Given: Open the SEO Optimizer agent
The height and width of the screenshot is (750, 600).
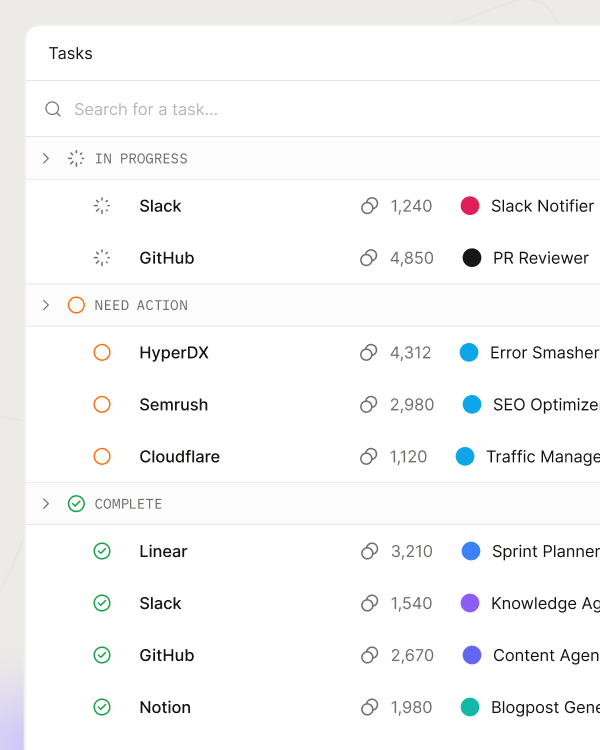Looking at the screenshot, I should click(x=546, y=405).
